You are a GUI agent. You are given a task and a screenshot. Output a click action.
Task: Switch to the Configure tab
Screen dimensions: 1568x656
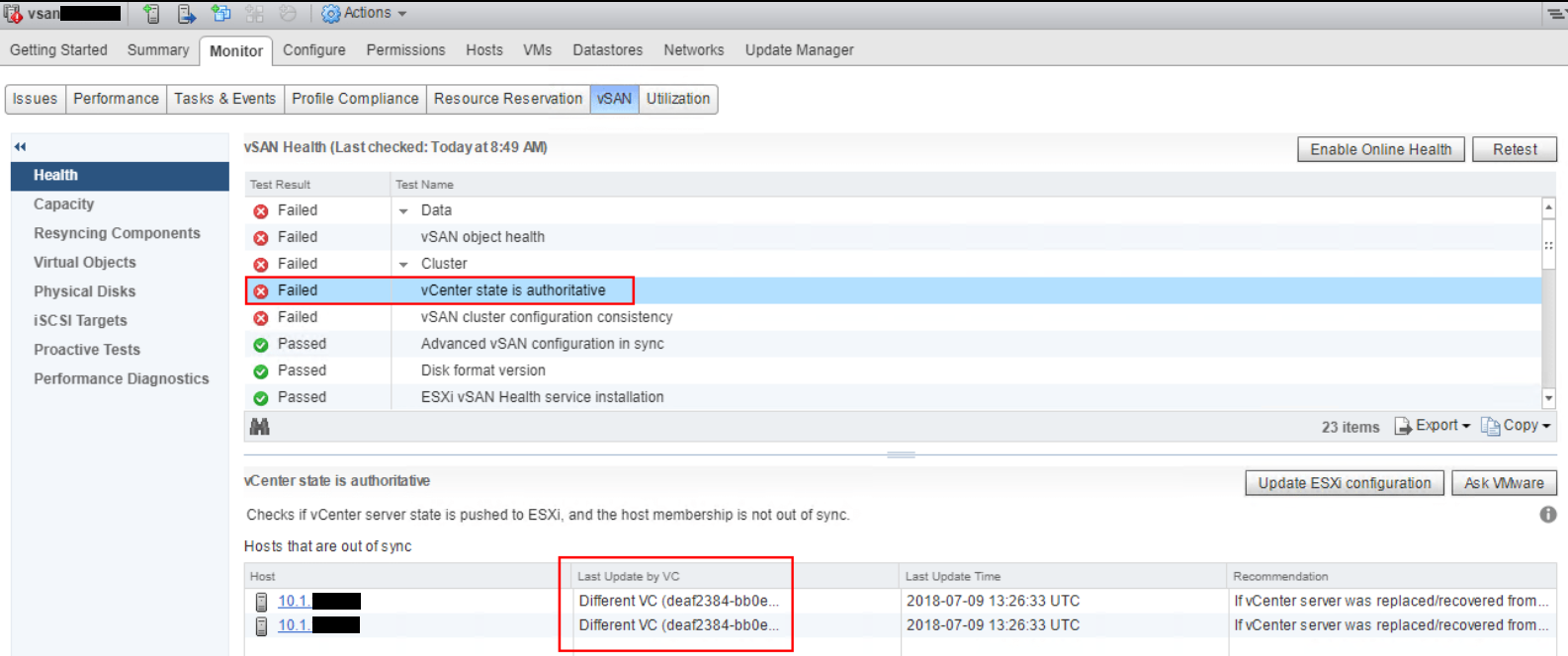point(314,50)
